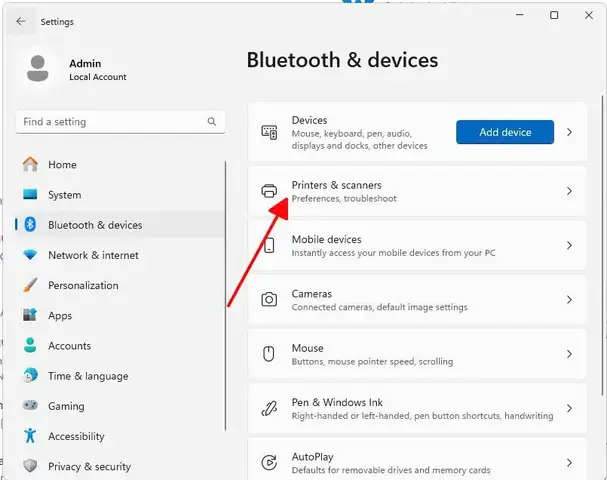Open Accessibility settings section

(x=120, y=436)
